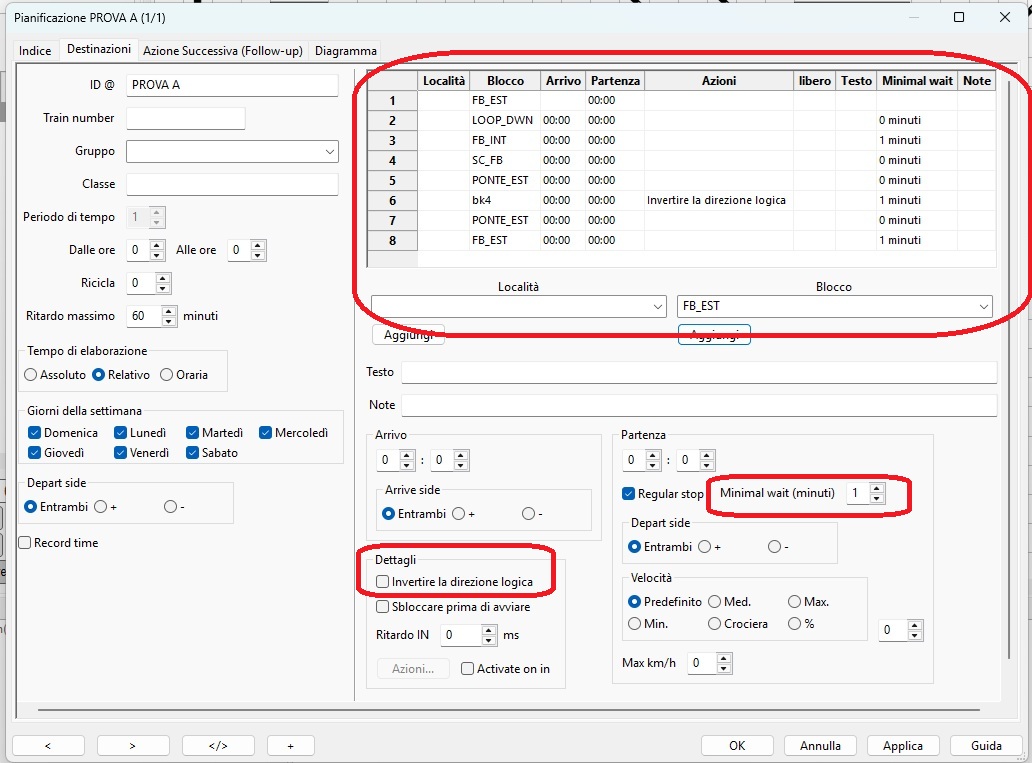Decrease the Max km/h spinner value
This screenshot has width=1032, height=763.
click(x=725, y=668)
